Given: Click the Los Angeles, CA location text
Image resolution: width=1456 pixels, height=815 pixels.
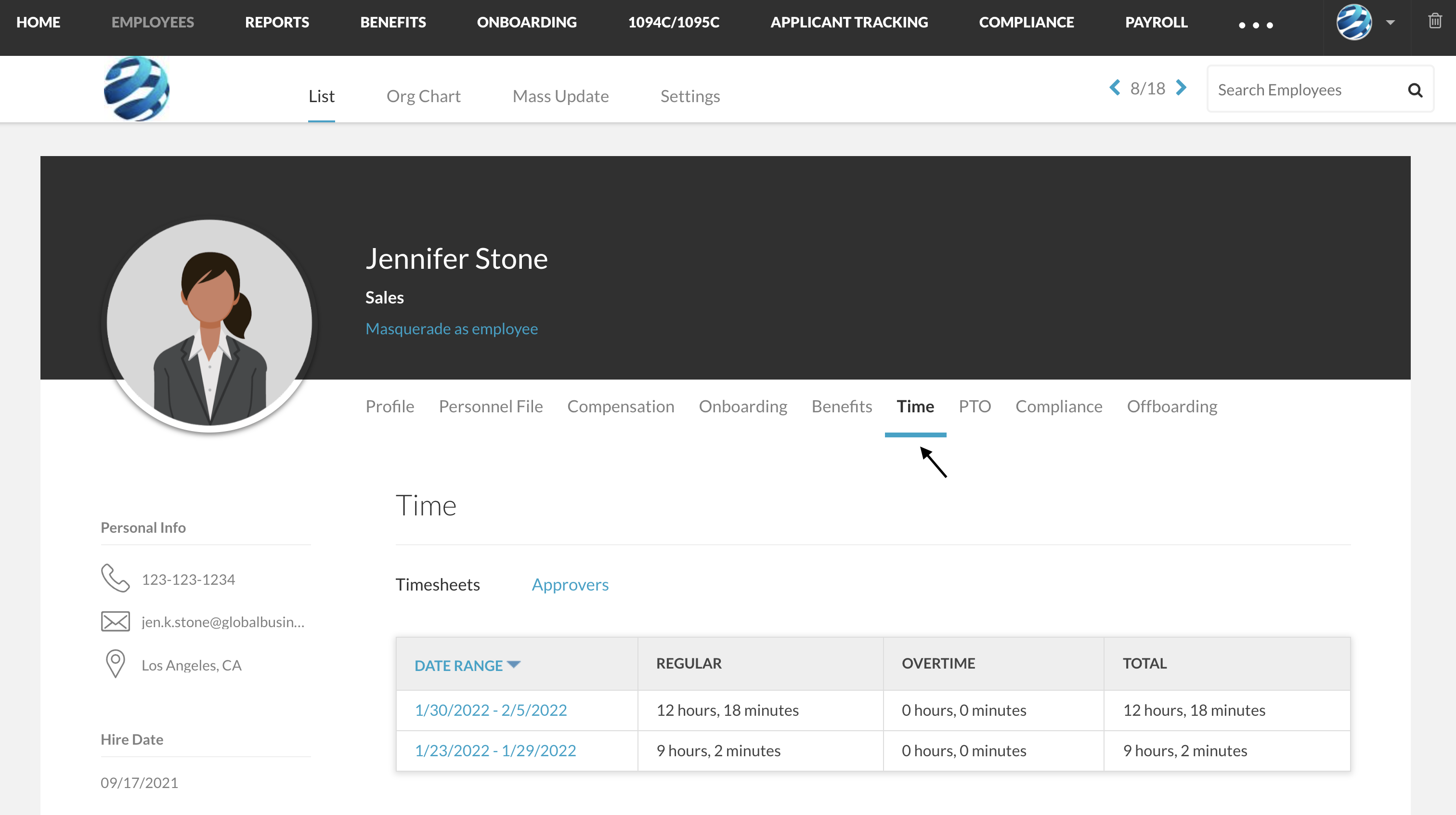Looking at the screenshot, I should point(192,665).
